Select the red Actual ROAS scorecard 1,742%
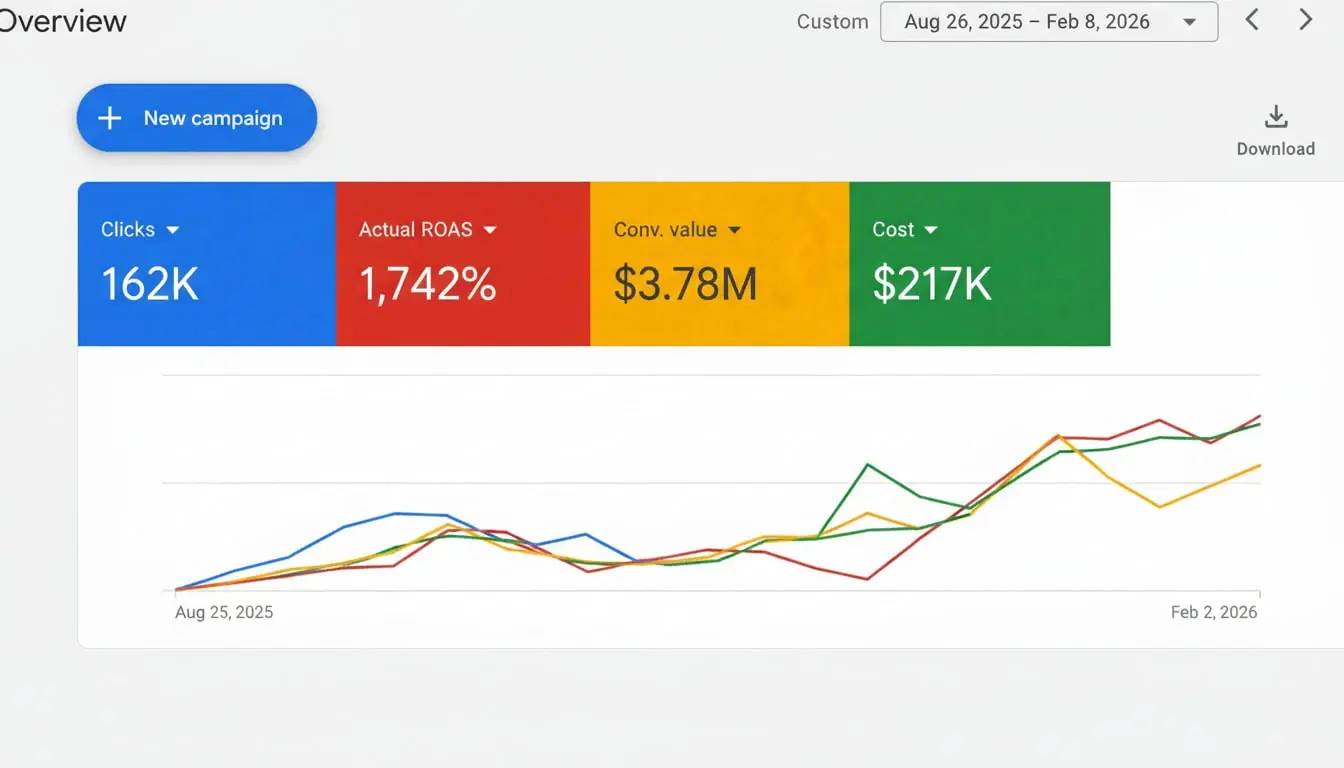This screenshot has width=1344, height=768. (463, 264)
